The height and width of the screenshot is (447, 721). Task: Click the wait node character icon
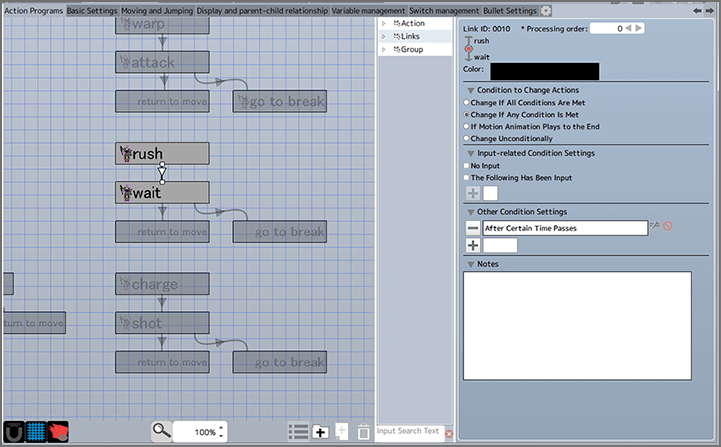(x=126, y=193)
